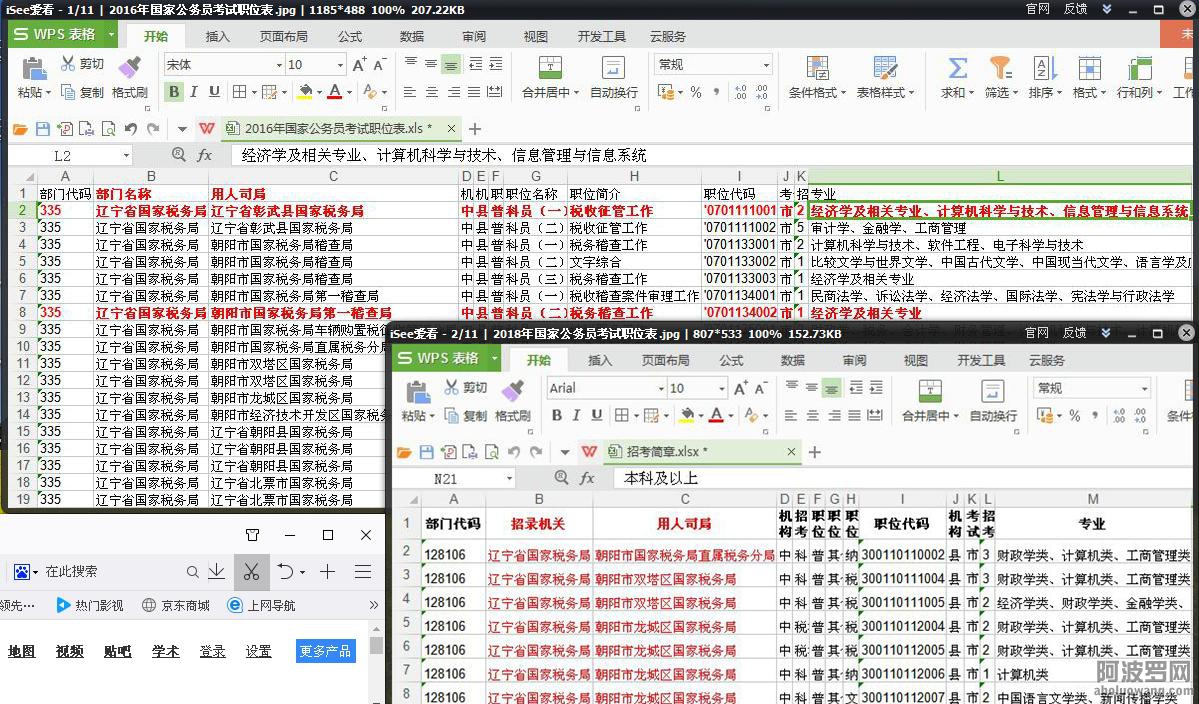Toggle Underline in the 2018 window

point(596,416)
